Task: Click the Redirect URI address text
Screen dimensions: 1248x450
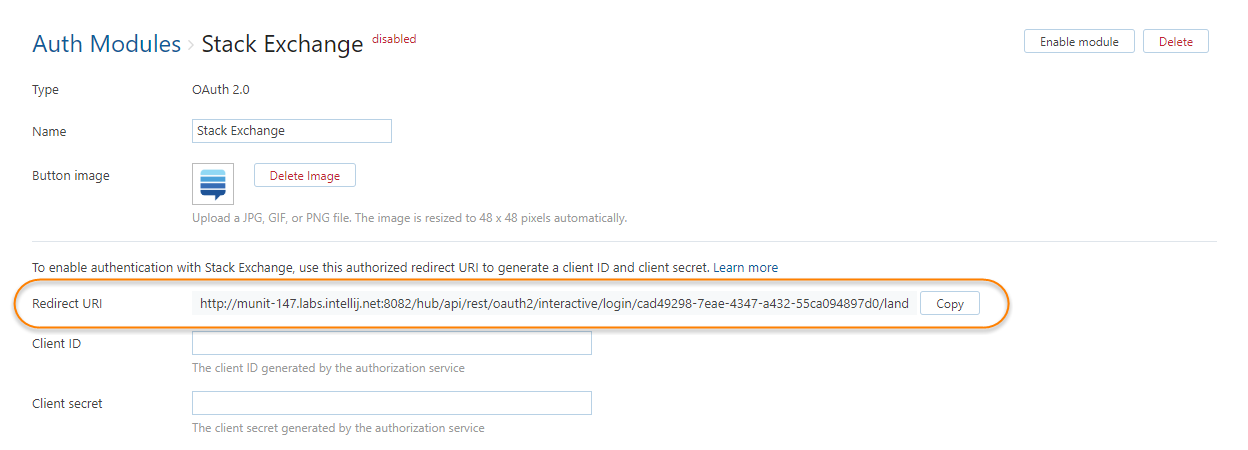Action: (554, 303)
